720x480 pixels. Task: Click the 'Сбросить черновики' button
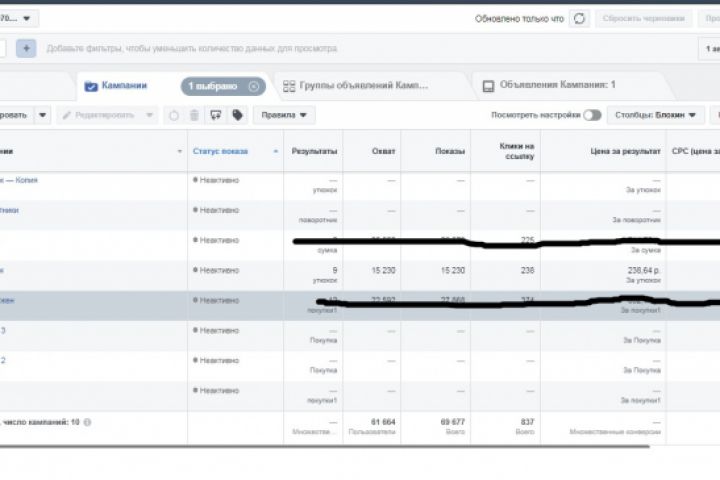[x=644, y=18]
